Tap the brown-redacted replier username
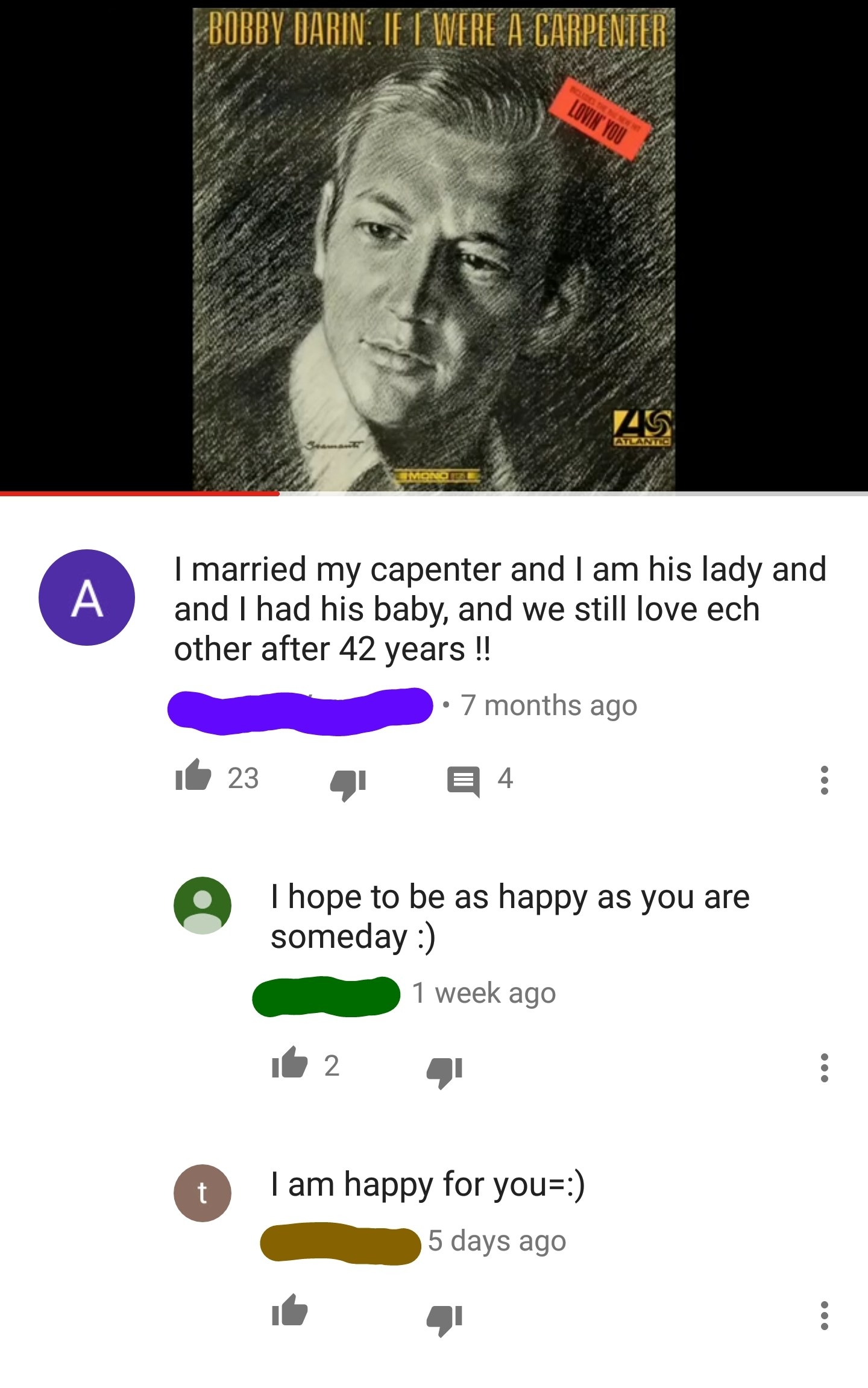The image size is (868, 1388). click(x=341, y=1243)
